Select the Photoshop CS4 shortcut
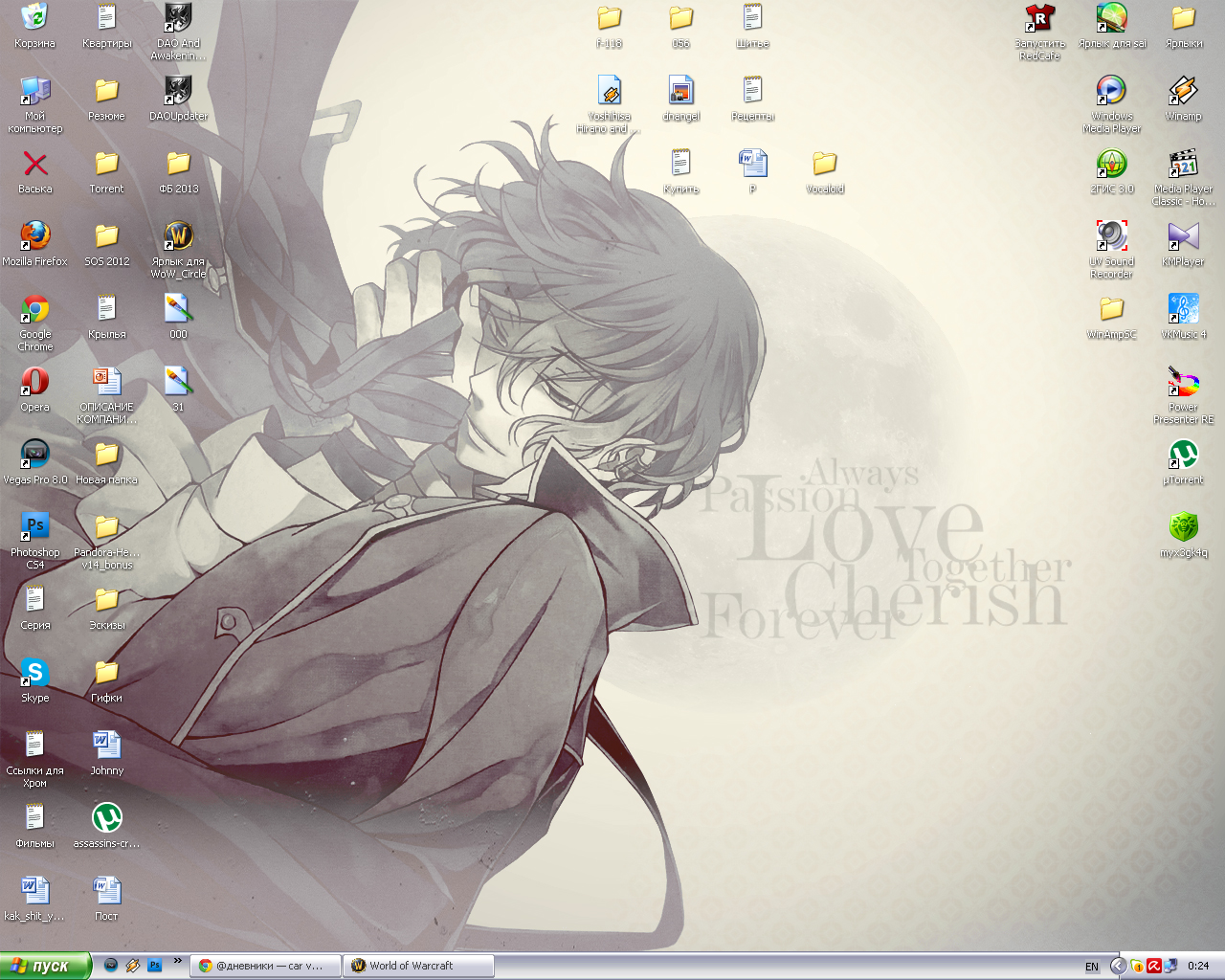1225x980 pixels. (35, 527)
